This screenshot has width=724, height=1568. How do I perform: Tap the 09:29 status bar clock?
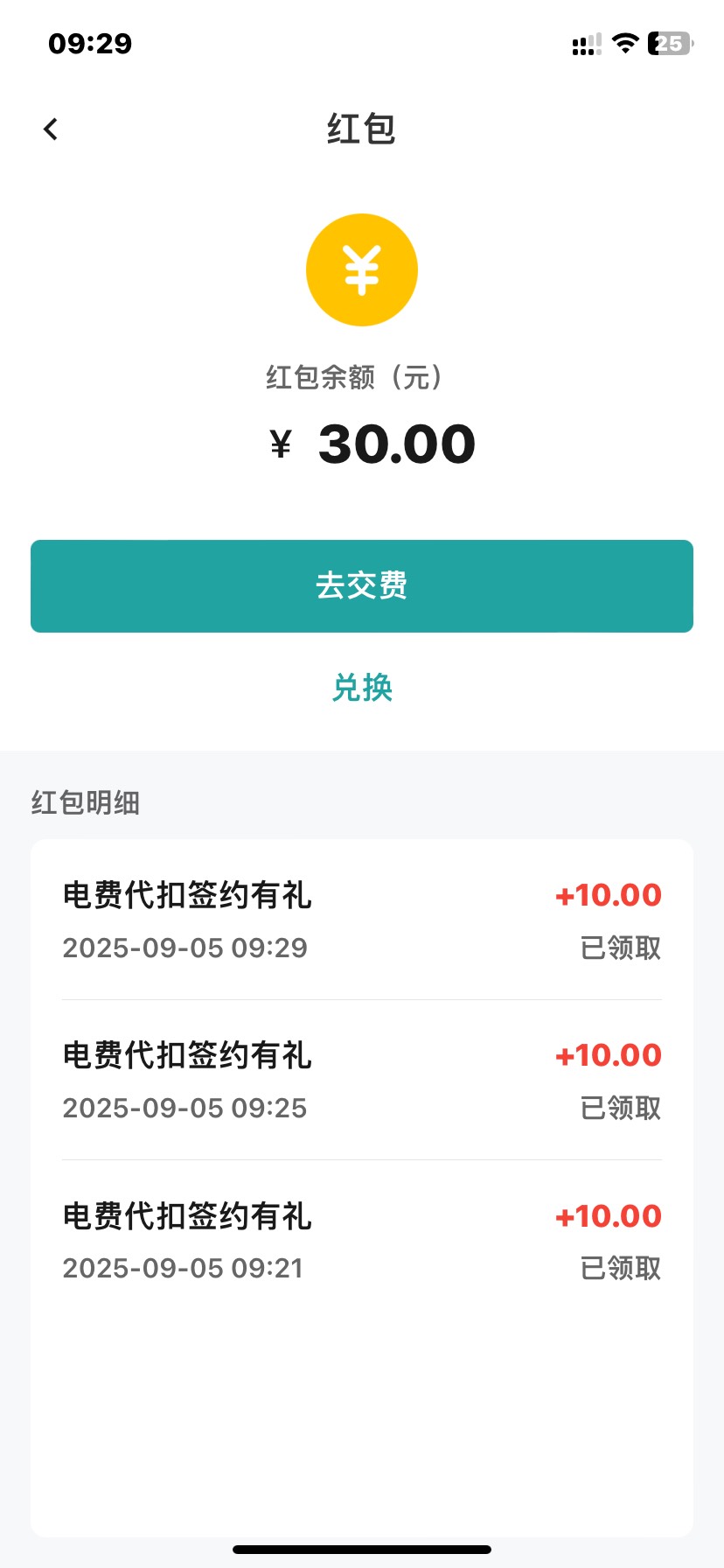(x=90, y=43)
